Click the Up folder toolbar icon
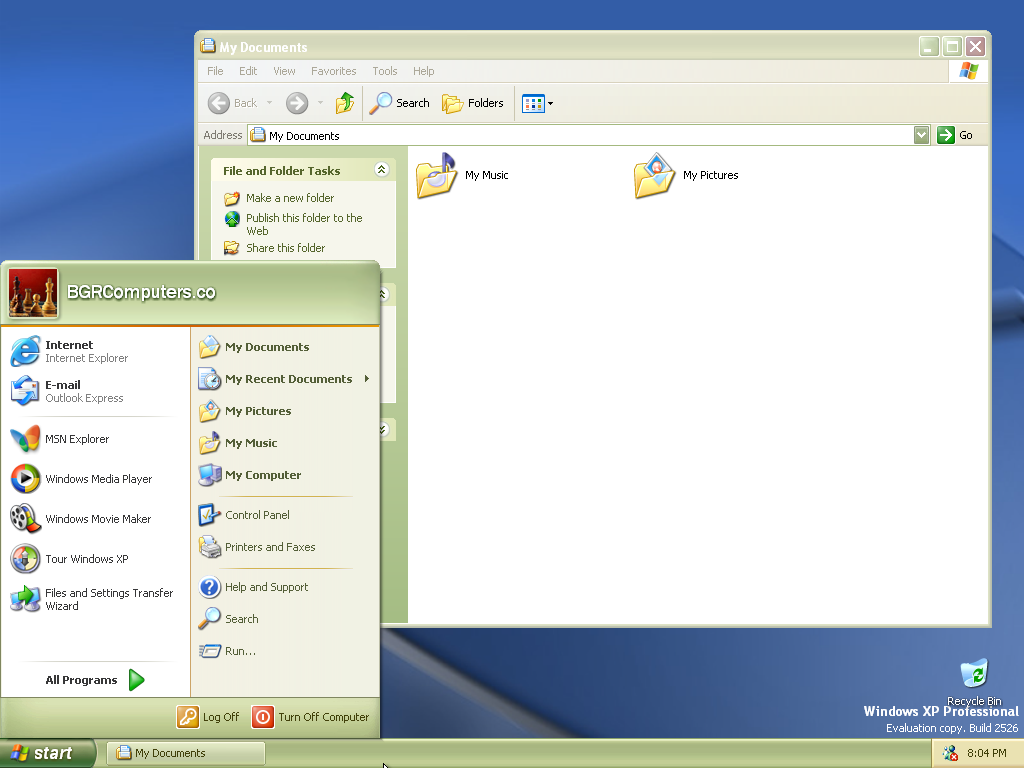1024x768 pixels. (345, 103)
